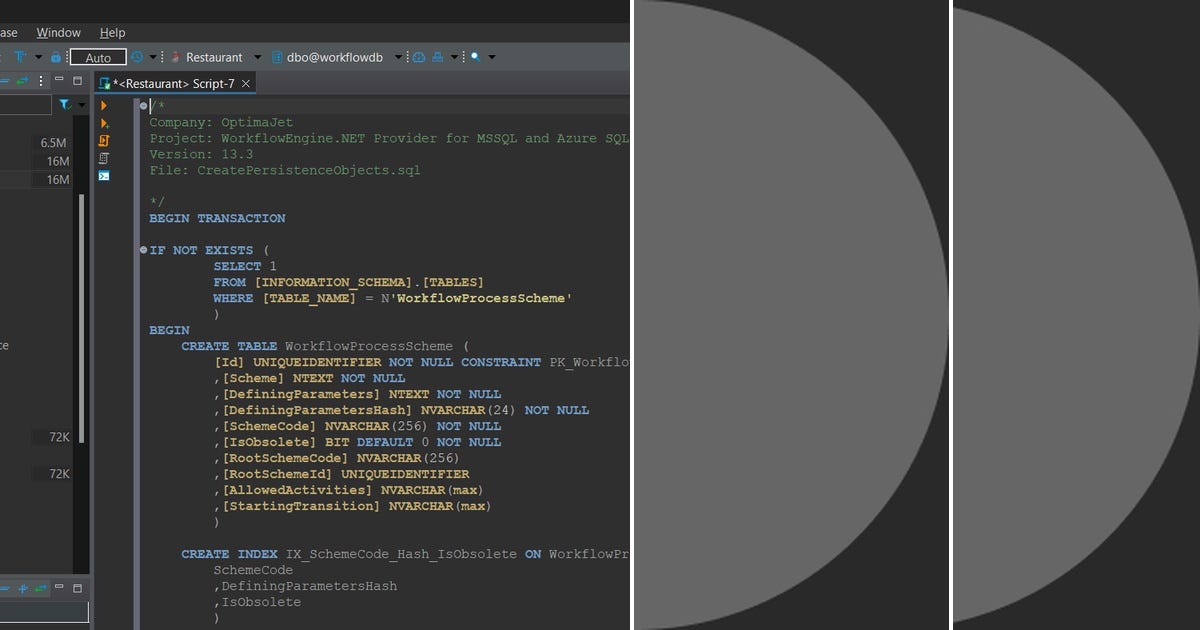Open the Window menu
1200x630 pixels.
point(58,32)
